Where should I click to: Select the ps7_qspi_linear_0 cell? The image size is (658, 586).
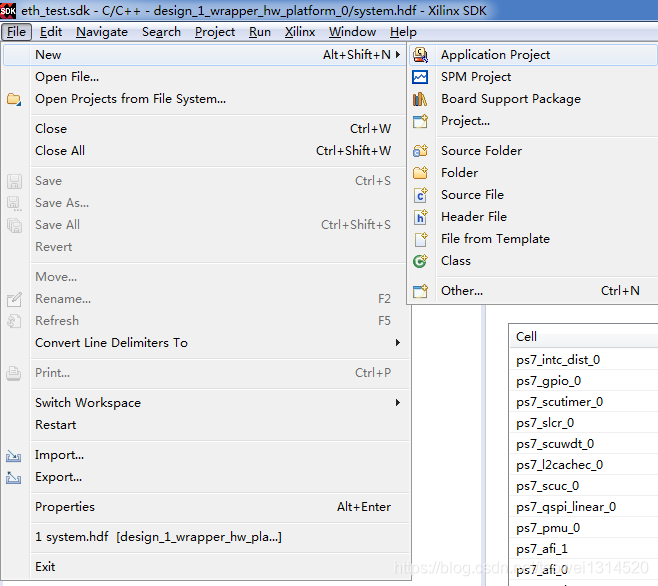[x=584, y=507]
